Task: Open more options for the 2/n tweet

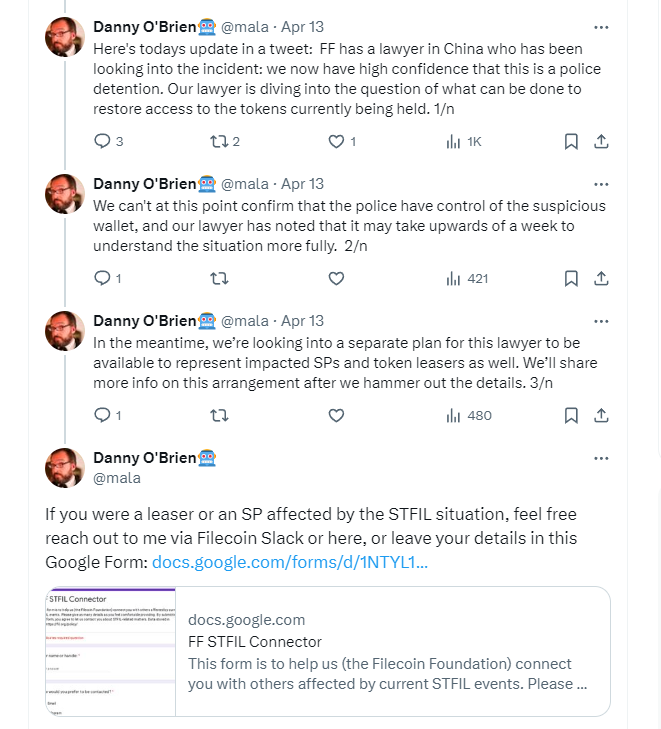Action: click(x=601, y=184)
